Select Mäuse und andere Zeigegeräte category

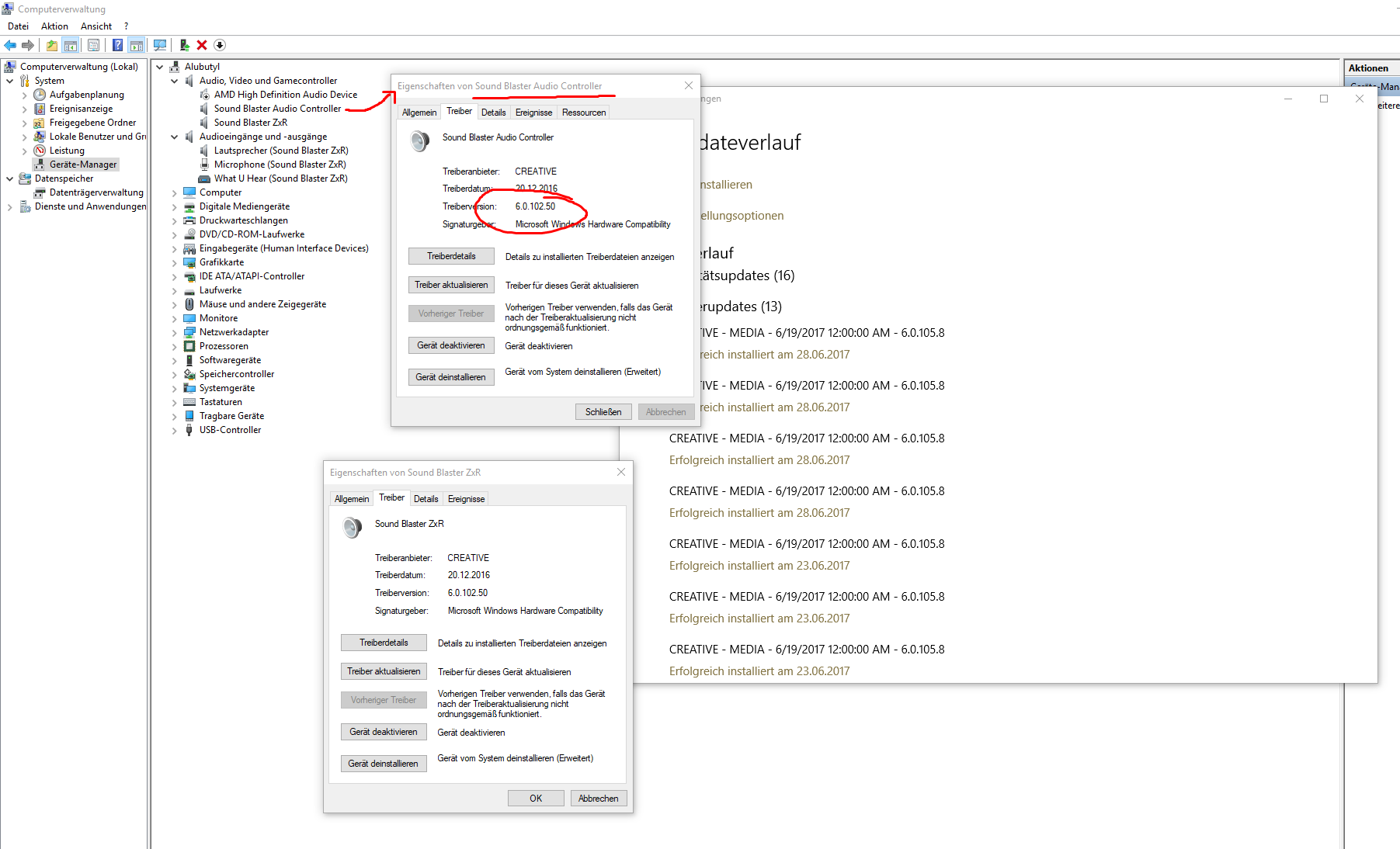coord(262,304)
